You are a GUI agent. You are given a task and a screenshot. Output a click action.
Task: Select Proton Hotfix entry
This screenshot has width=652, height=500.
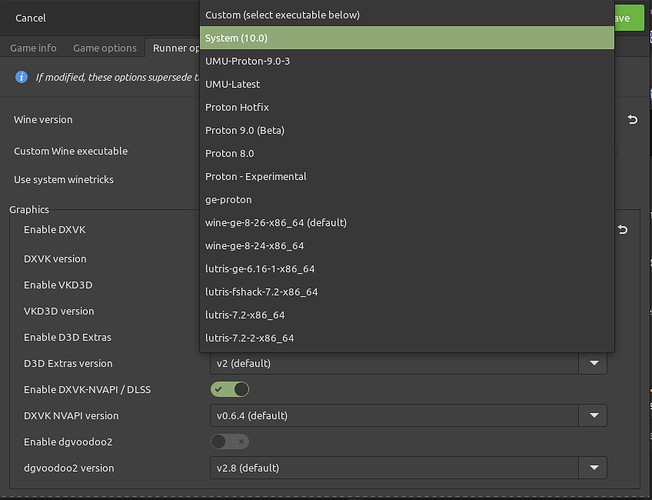pyautogui.click(x=407, y=107)
